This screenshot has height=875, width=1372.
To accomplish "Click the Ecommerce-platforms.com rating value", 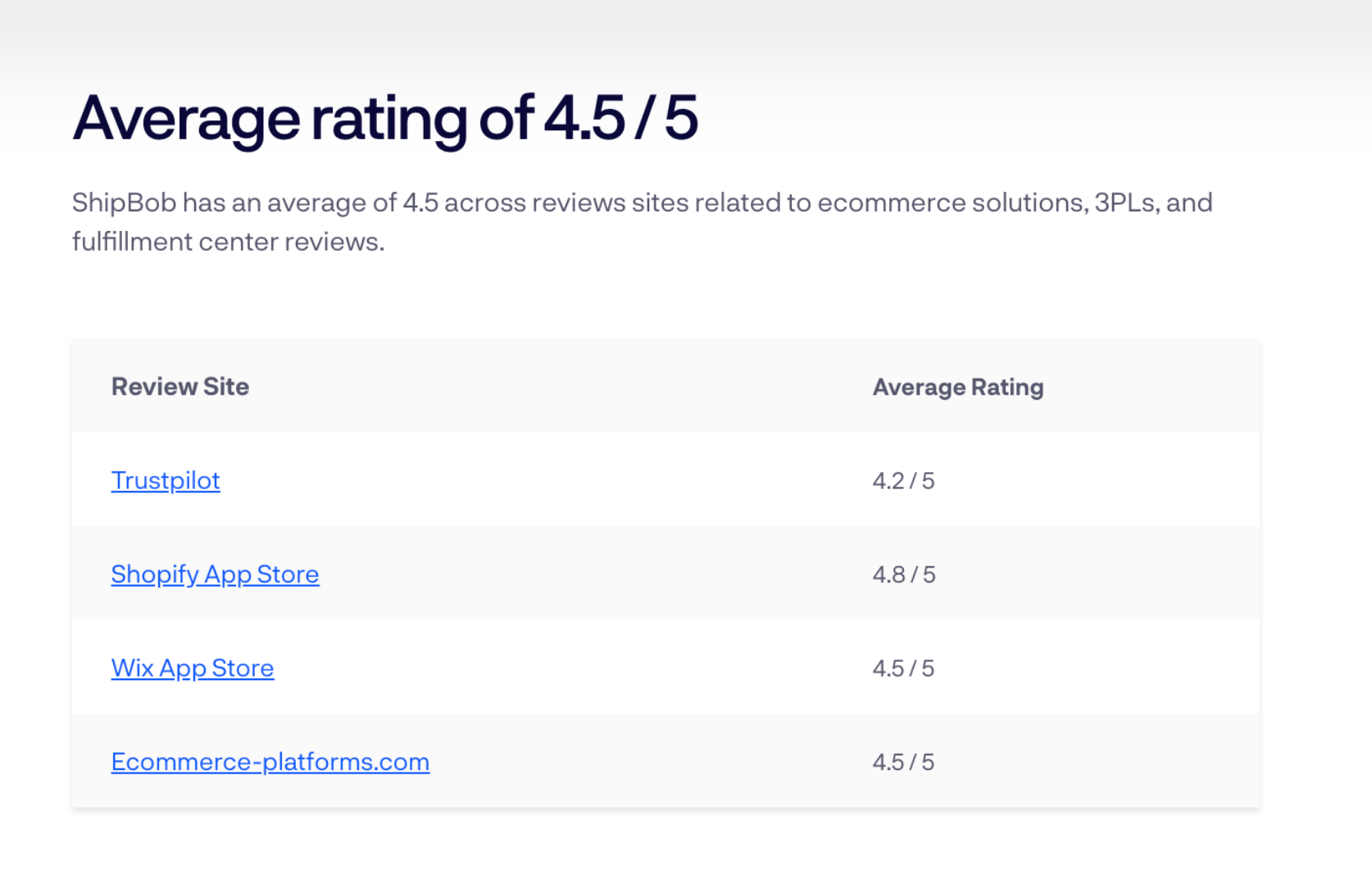I will (x=903, y=762).
